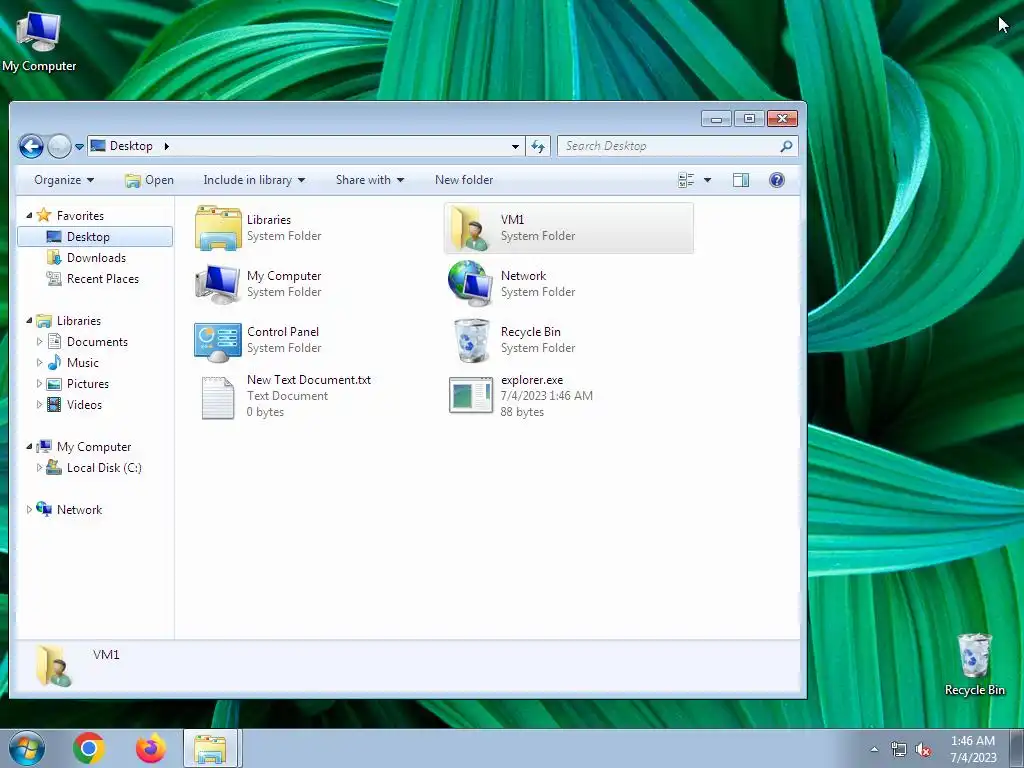The height and width of the screenshot is (768, 1024).
Task: Open the view options dropdown arrow
Action: click(707, 180)
